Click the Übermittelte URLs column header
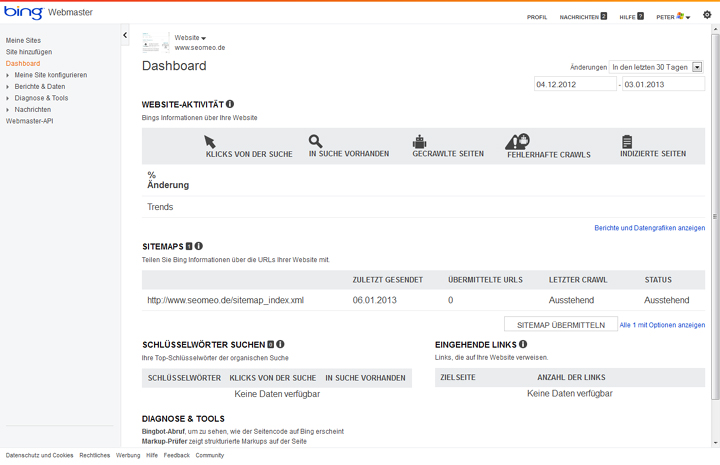The height and width of the screenshot is (465, 720). 485,280
